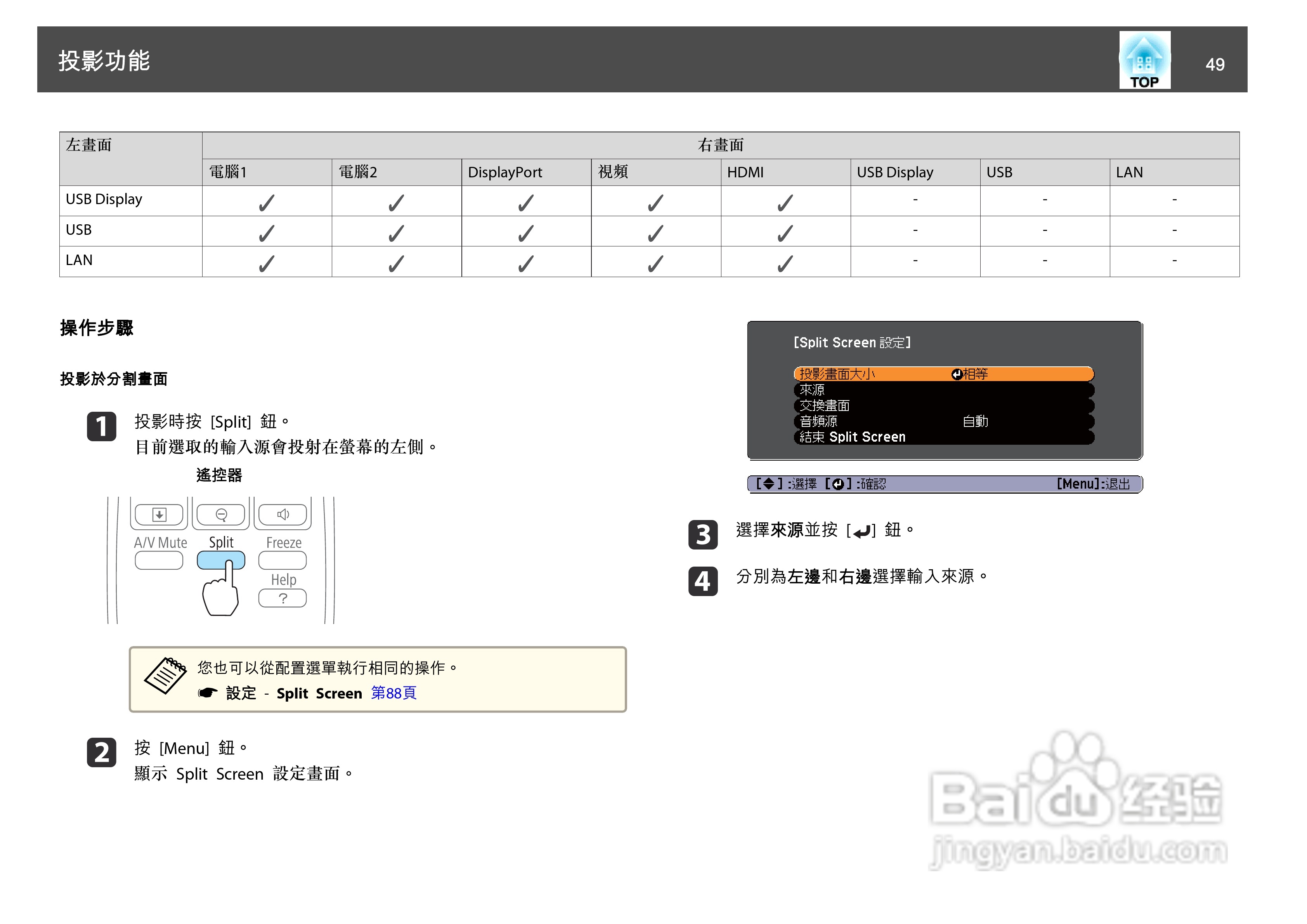Click the notepad note icon
The height and width of the screenshot is (924, 1307).
pyautogui.click(x=165, y=675)
